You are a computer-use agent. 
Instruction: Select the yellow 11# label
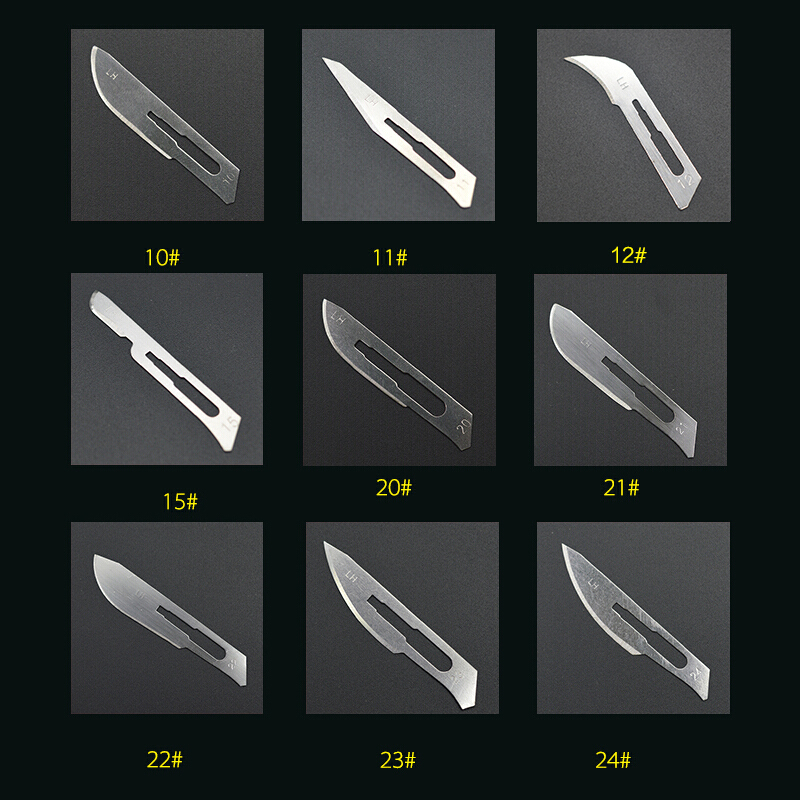click(390, 258)
